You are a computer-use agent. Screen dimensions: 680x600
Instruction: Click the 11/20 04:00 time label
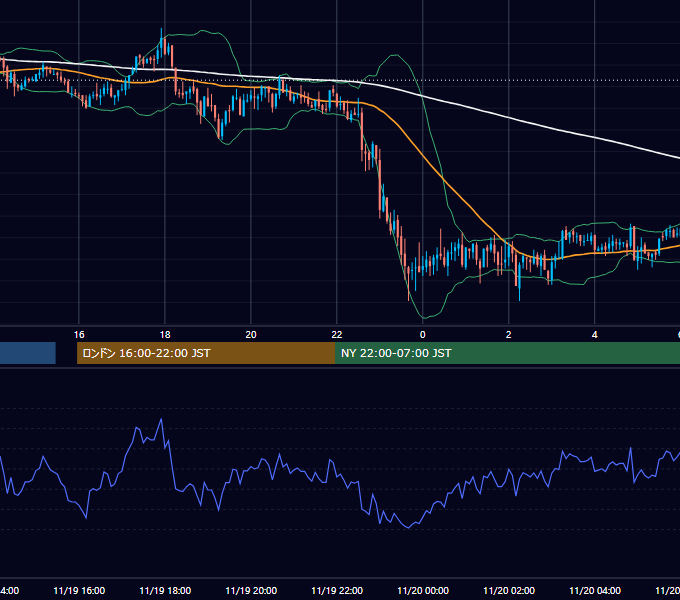pyautogui.click(x=595, y=590)
